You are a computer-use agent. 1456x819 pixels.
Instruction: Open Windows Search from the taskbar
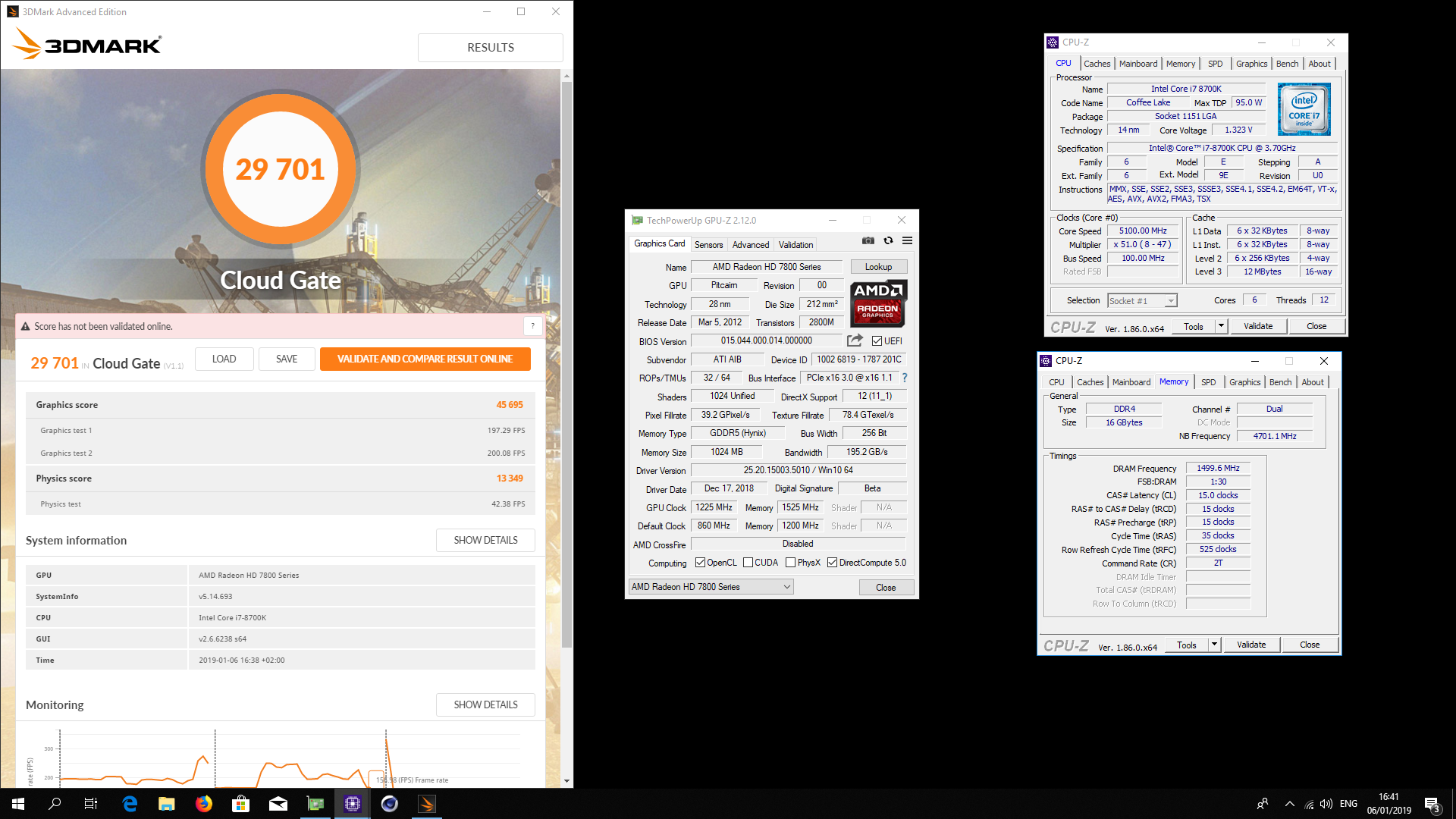55,804
